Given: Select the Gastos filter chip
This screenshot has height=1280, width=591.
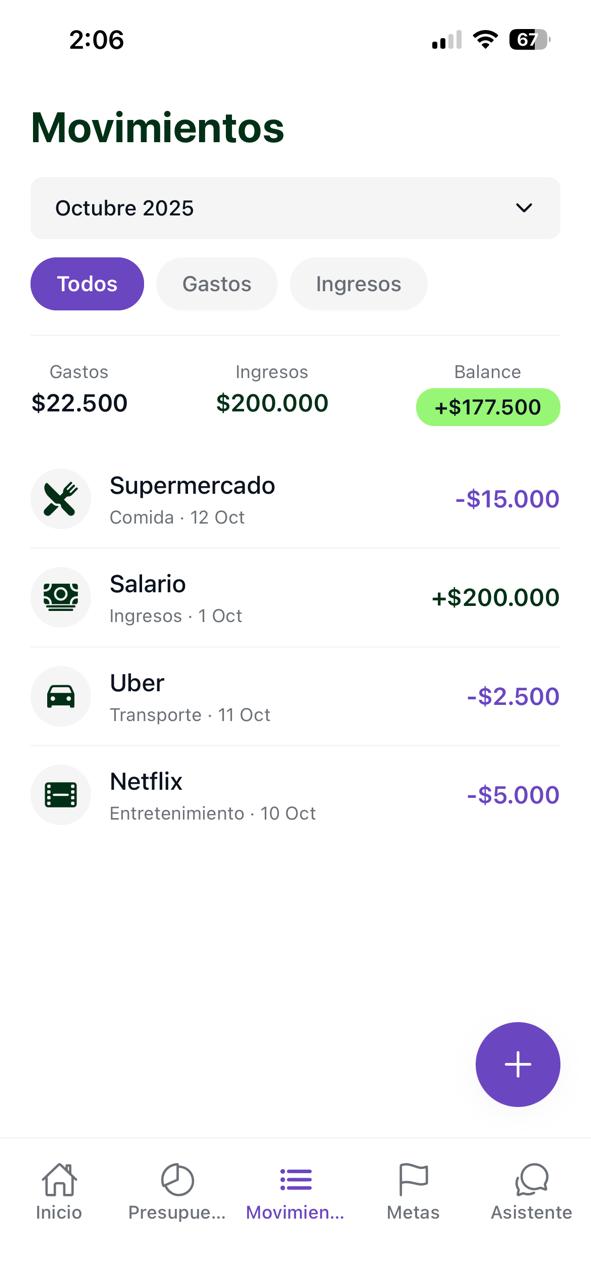Looking at the screenshot, I should point(216,284).
